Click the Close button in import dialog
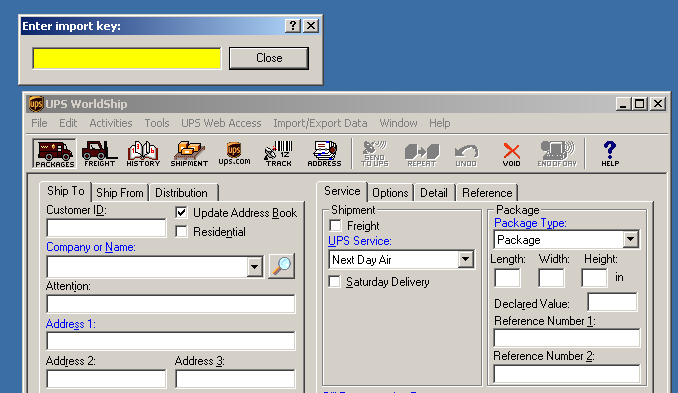Image resolution: width=678 pixels, height=393 pixels. pos(269,58)
